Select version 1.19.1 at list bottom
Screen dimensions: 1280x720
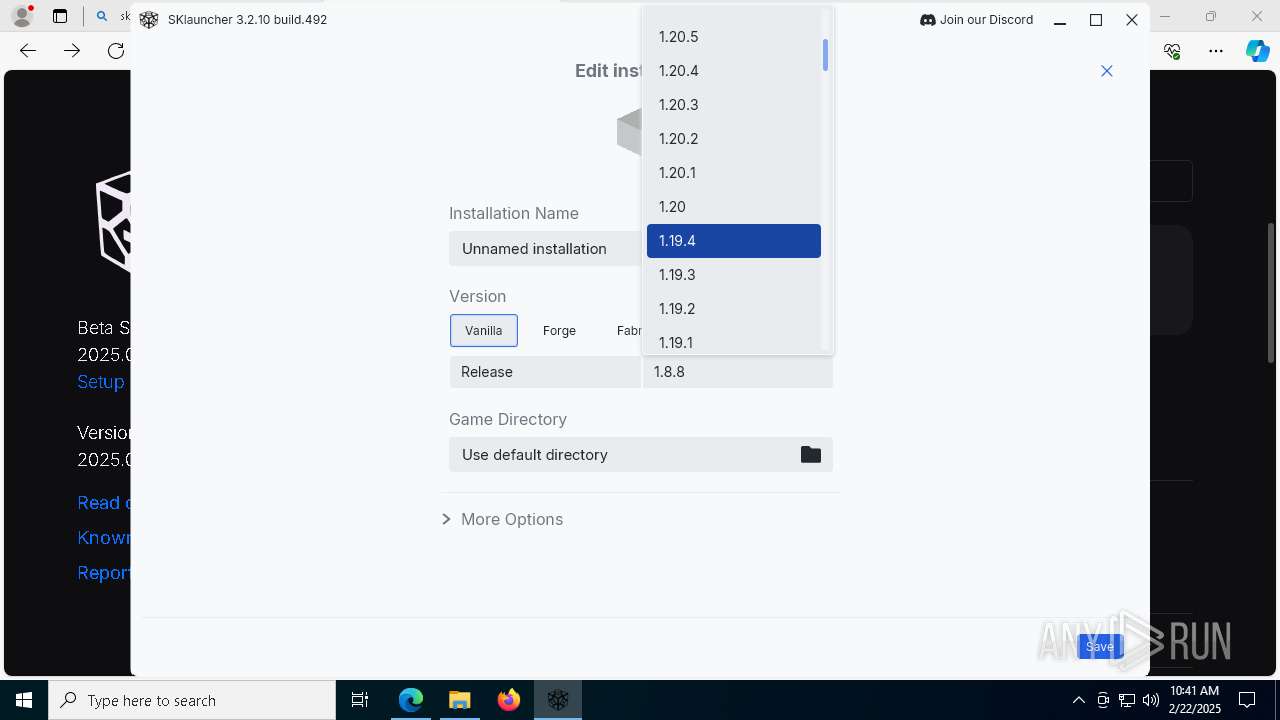click(x=733, y=341)
